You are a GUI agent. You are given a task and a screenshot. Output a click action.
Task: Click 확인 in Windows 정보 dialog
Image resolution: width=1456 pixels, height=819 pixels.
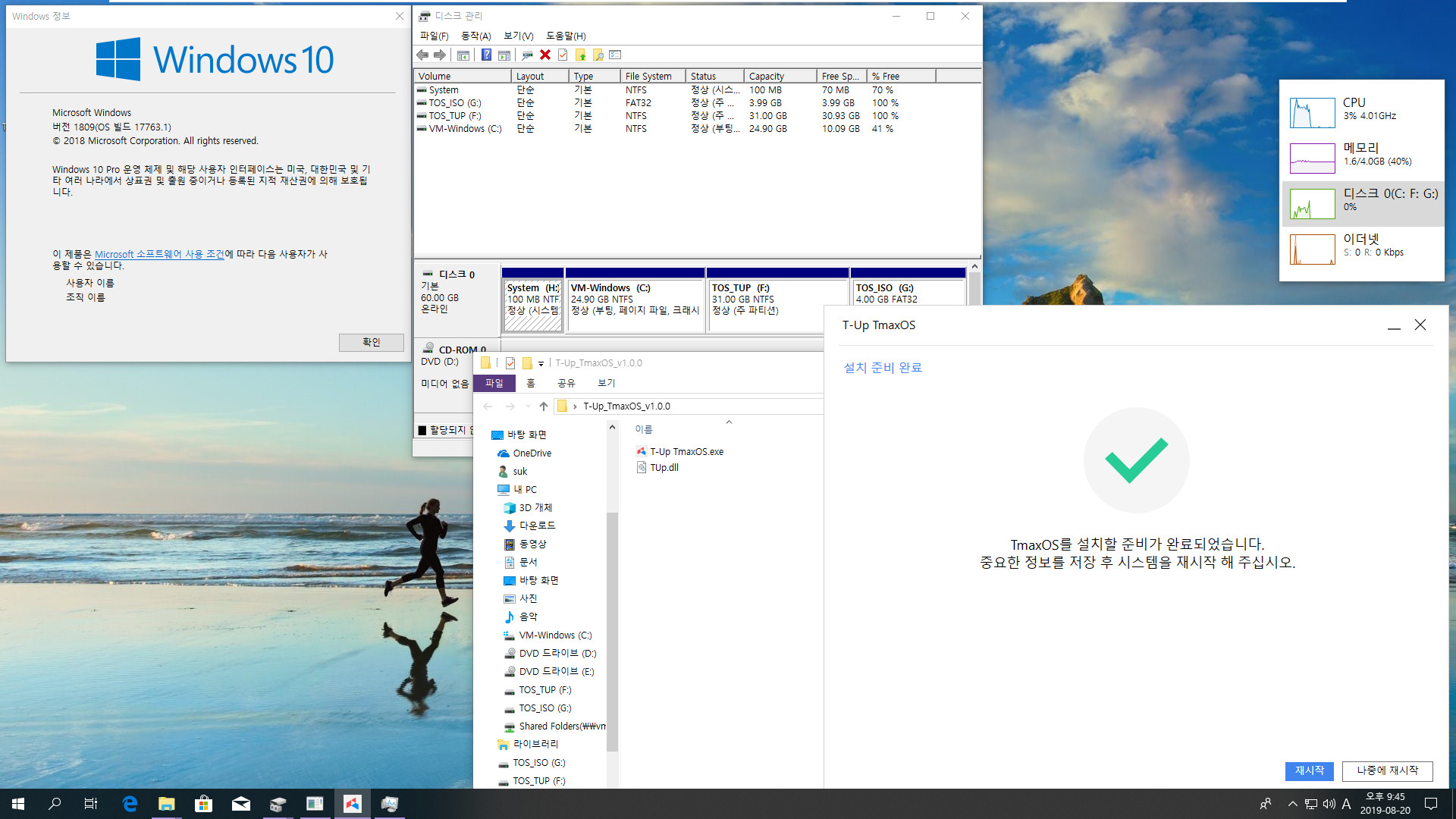(371, 342)
